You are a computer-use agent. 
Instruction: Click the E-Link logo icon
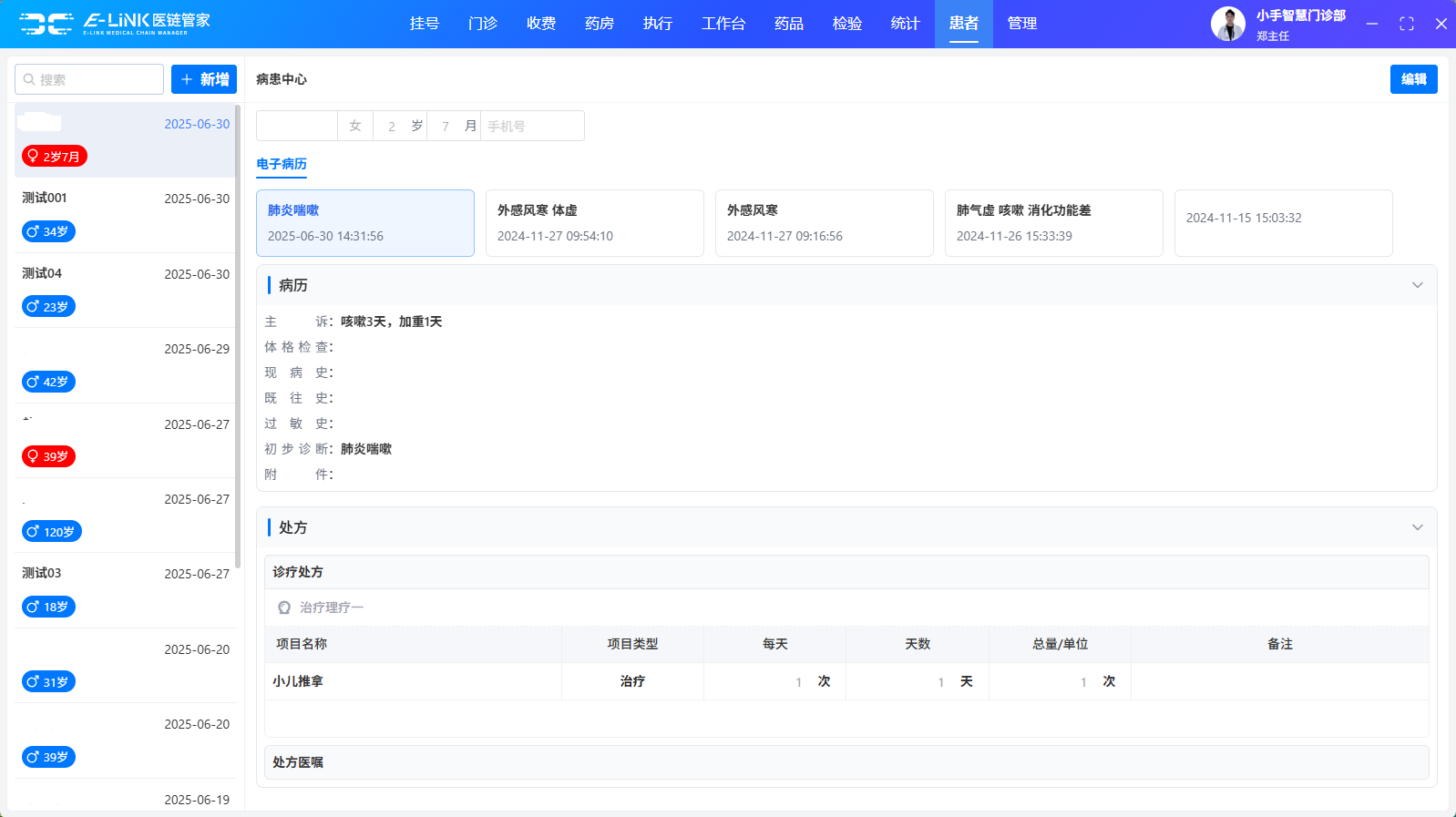click(46, 24)
